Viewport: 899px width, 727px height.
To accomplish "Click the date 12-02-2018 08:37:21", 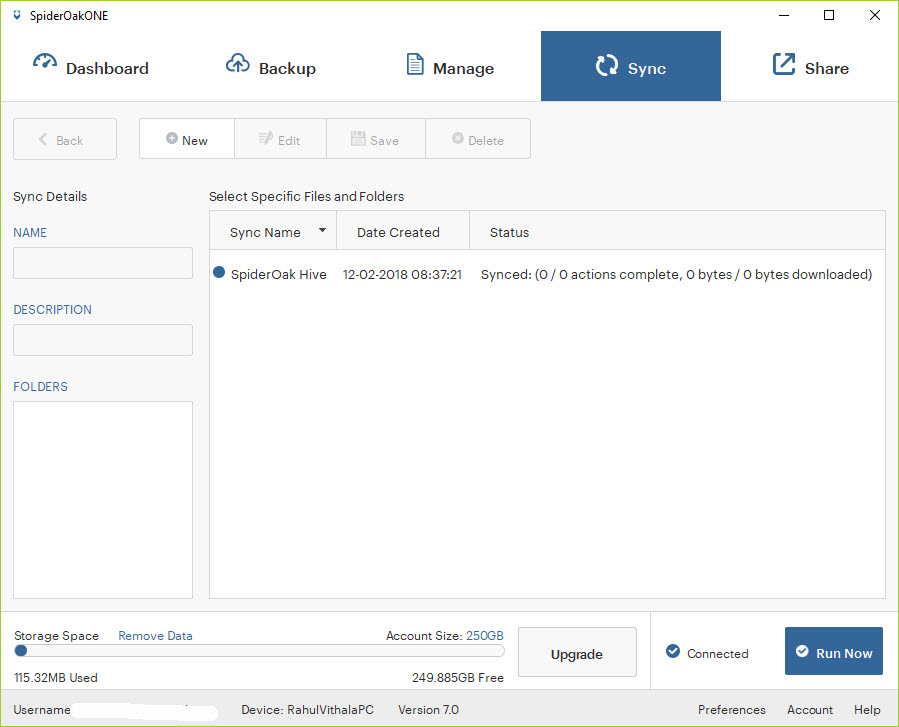I will tap(402, 275).
